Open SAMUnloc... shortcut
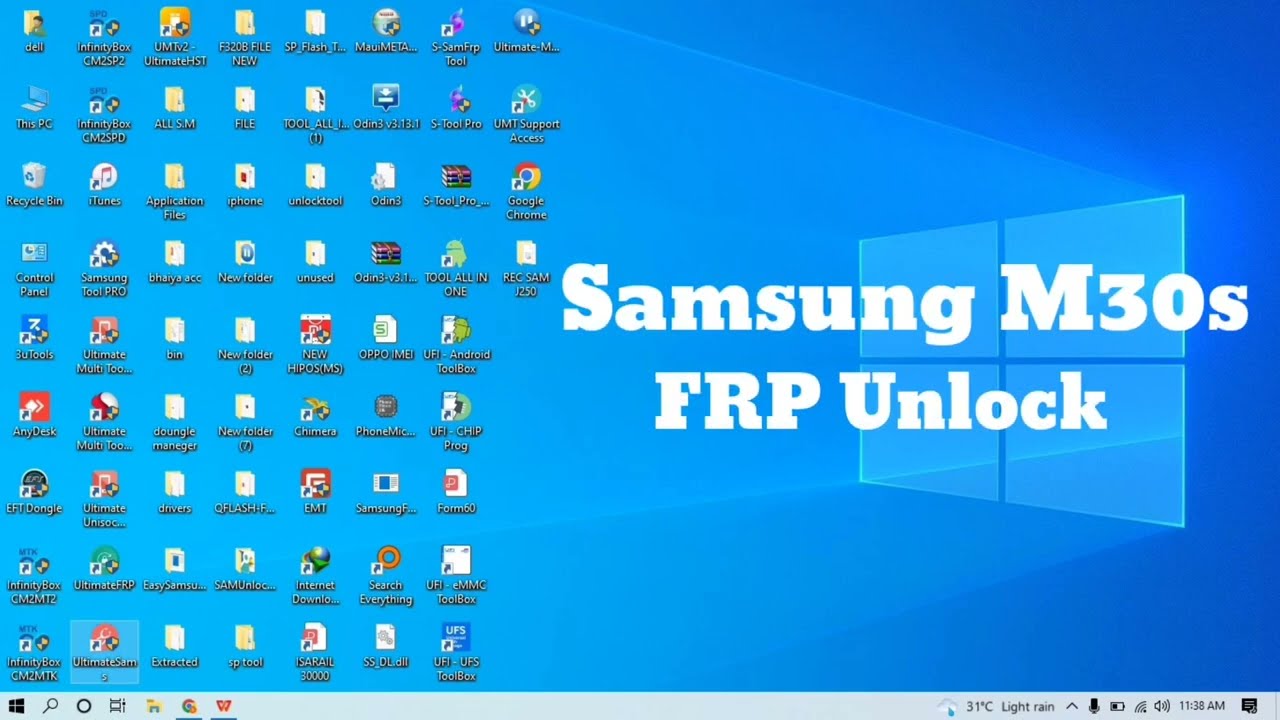This screenshot has height=720, width=1280. click(245, 568)
